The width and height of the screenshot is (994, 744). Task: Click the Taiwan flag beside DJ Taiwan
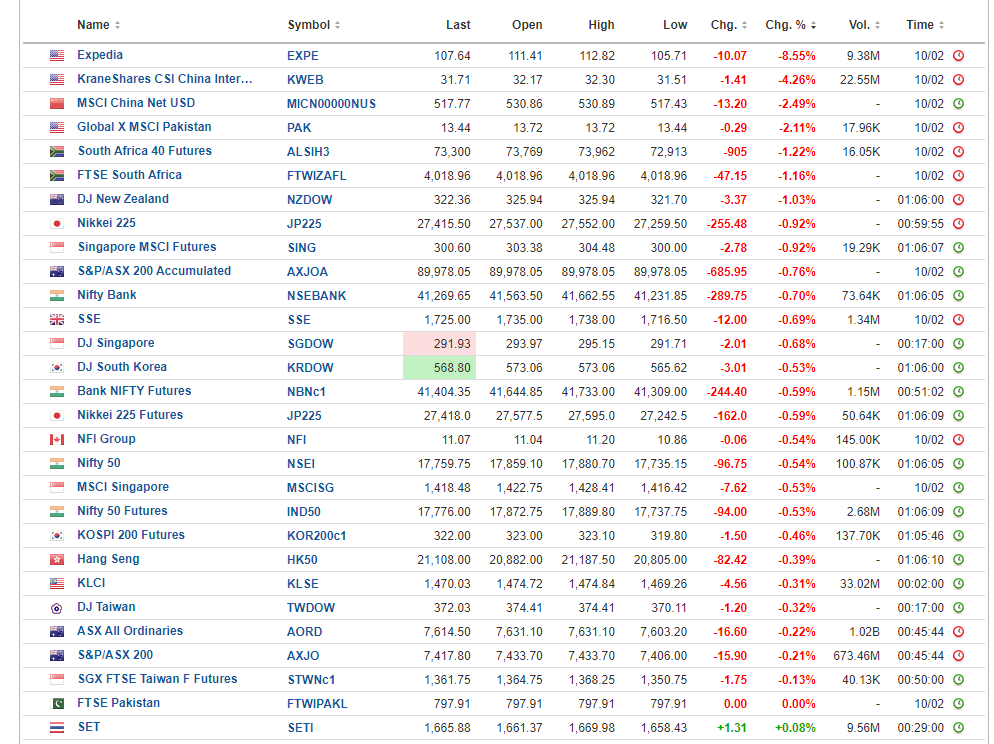[57, 608]
